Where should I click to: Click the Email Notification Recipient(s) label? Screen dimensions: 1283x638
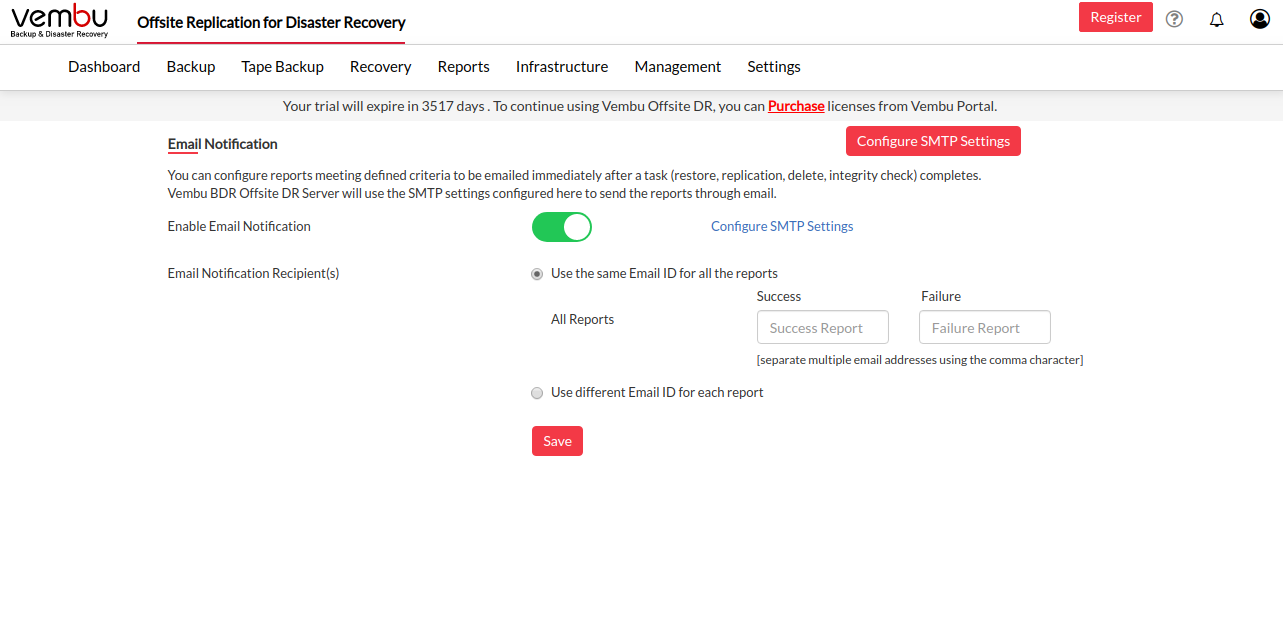pos(254,274)
